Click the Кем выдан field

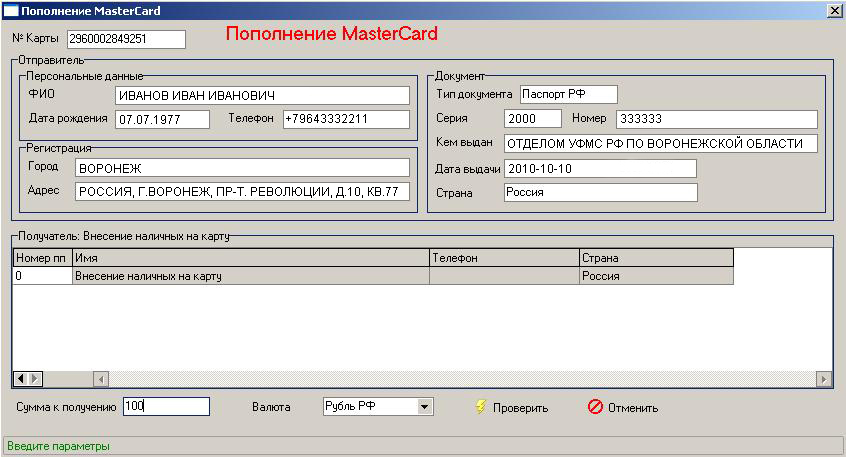(x=661, y=144)
